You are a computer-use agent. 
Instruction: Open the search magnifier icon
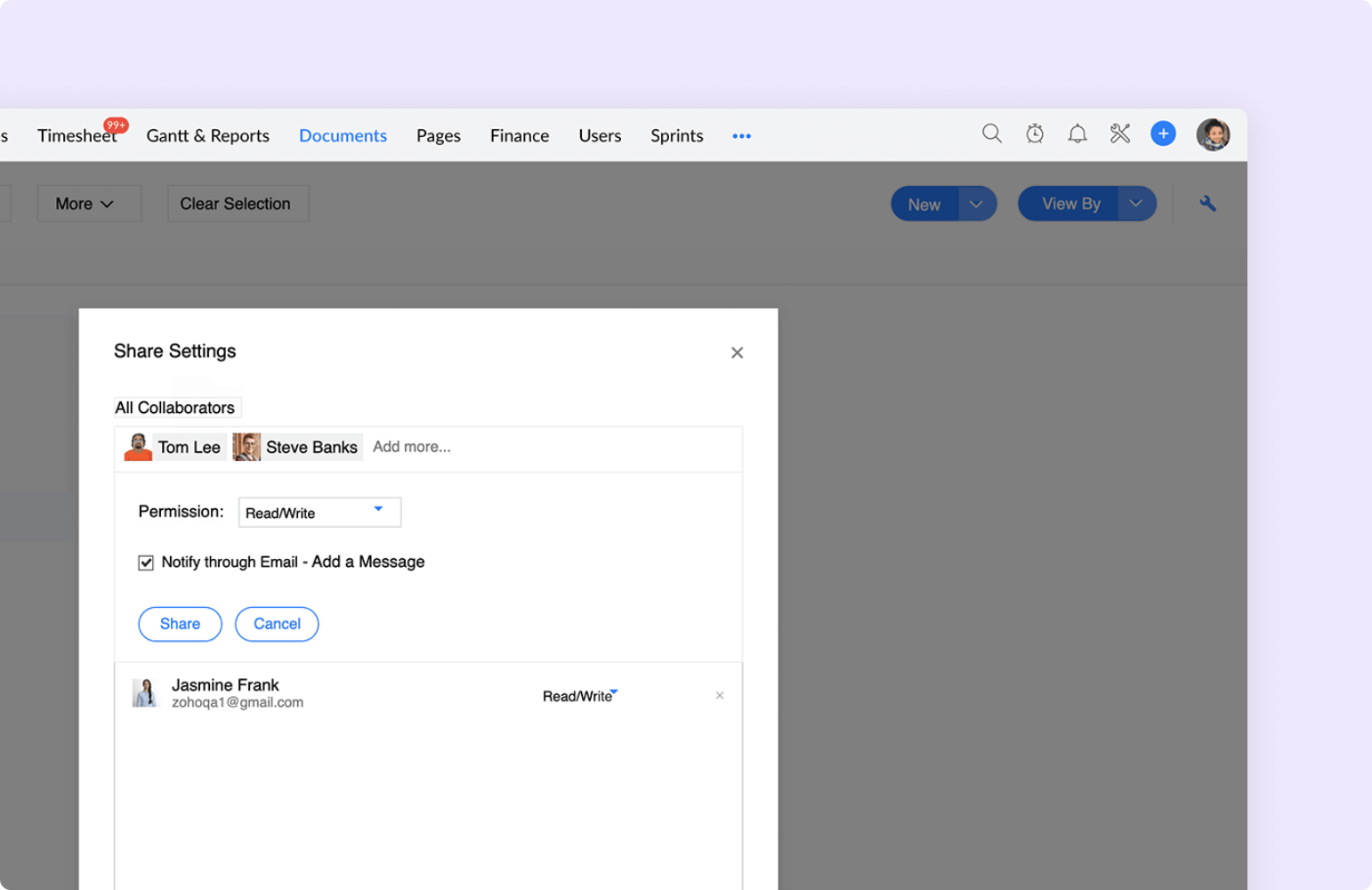[991, 133]
